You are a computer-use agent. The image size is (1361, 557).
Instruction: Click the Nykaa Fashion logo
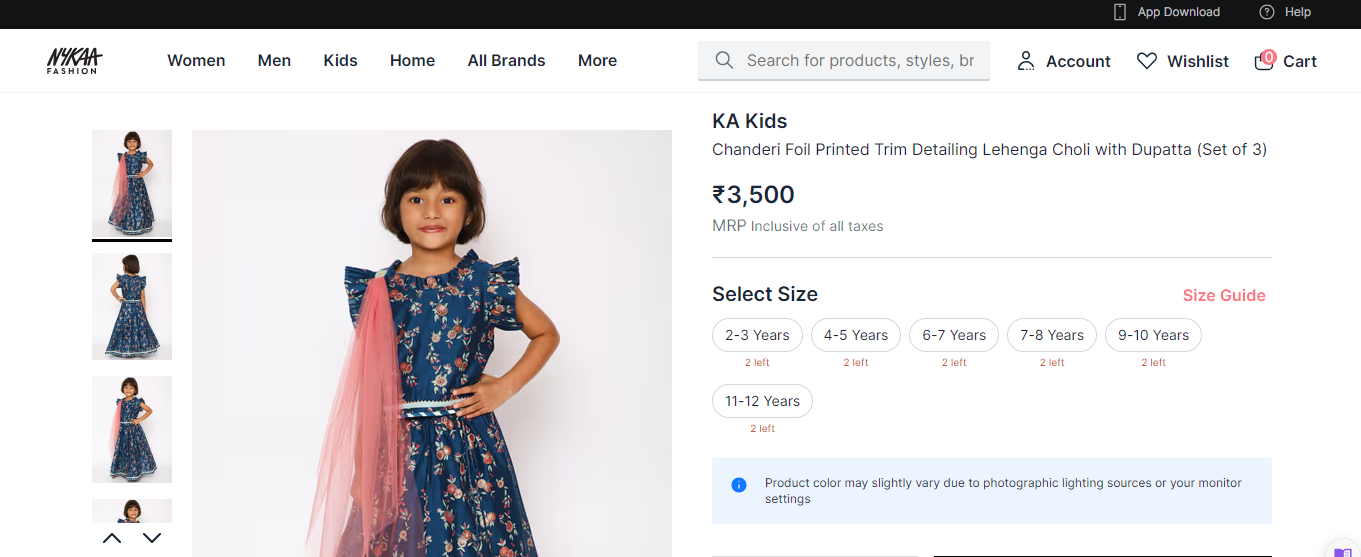pyautogui.click(x=74, y=61)
